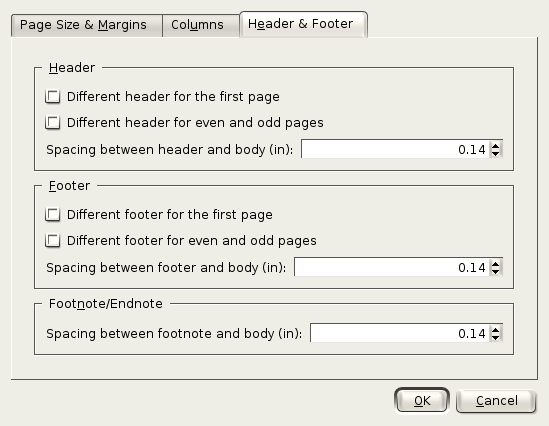This screenshot has height=426, width=549.
Task: Decrease footer and body spacing down arrow
Action: point(495,271)
